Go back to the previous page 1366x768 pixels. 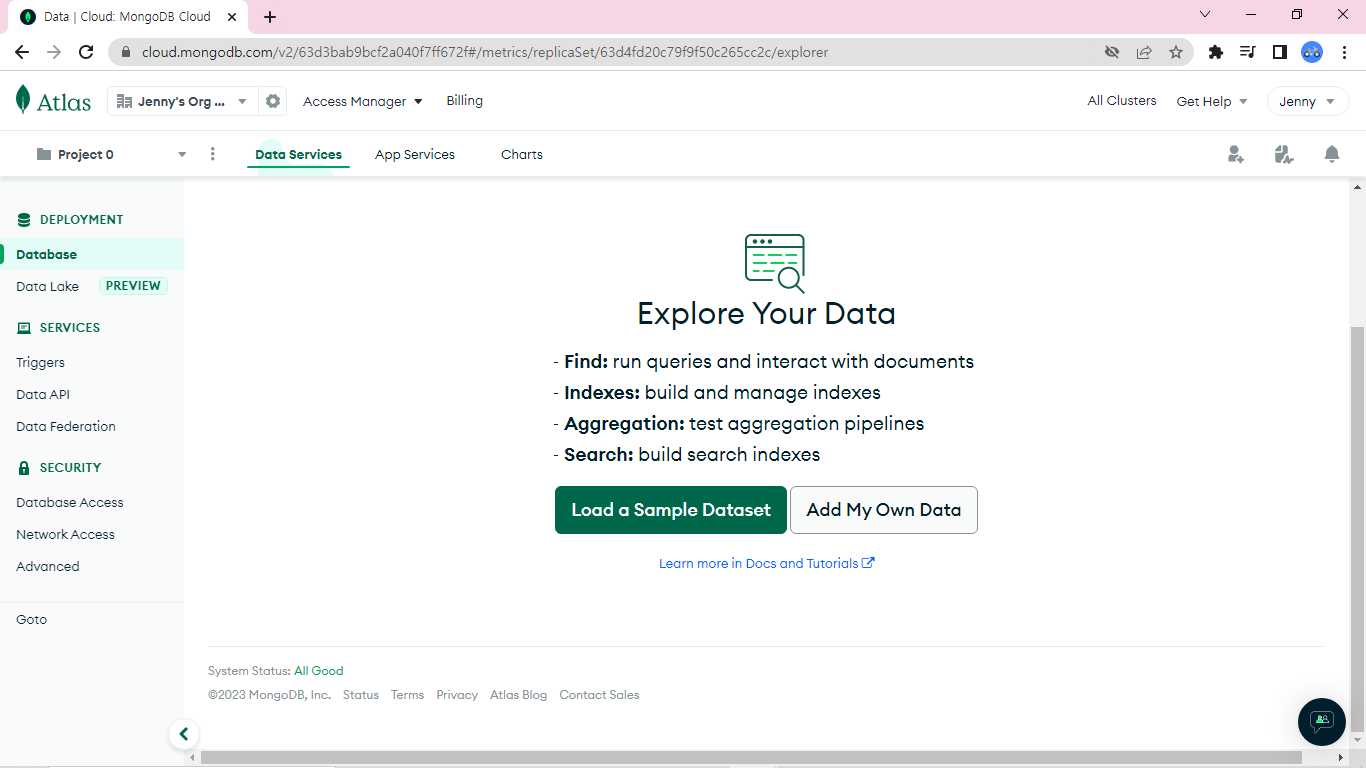click(x=22, y=52)
